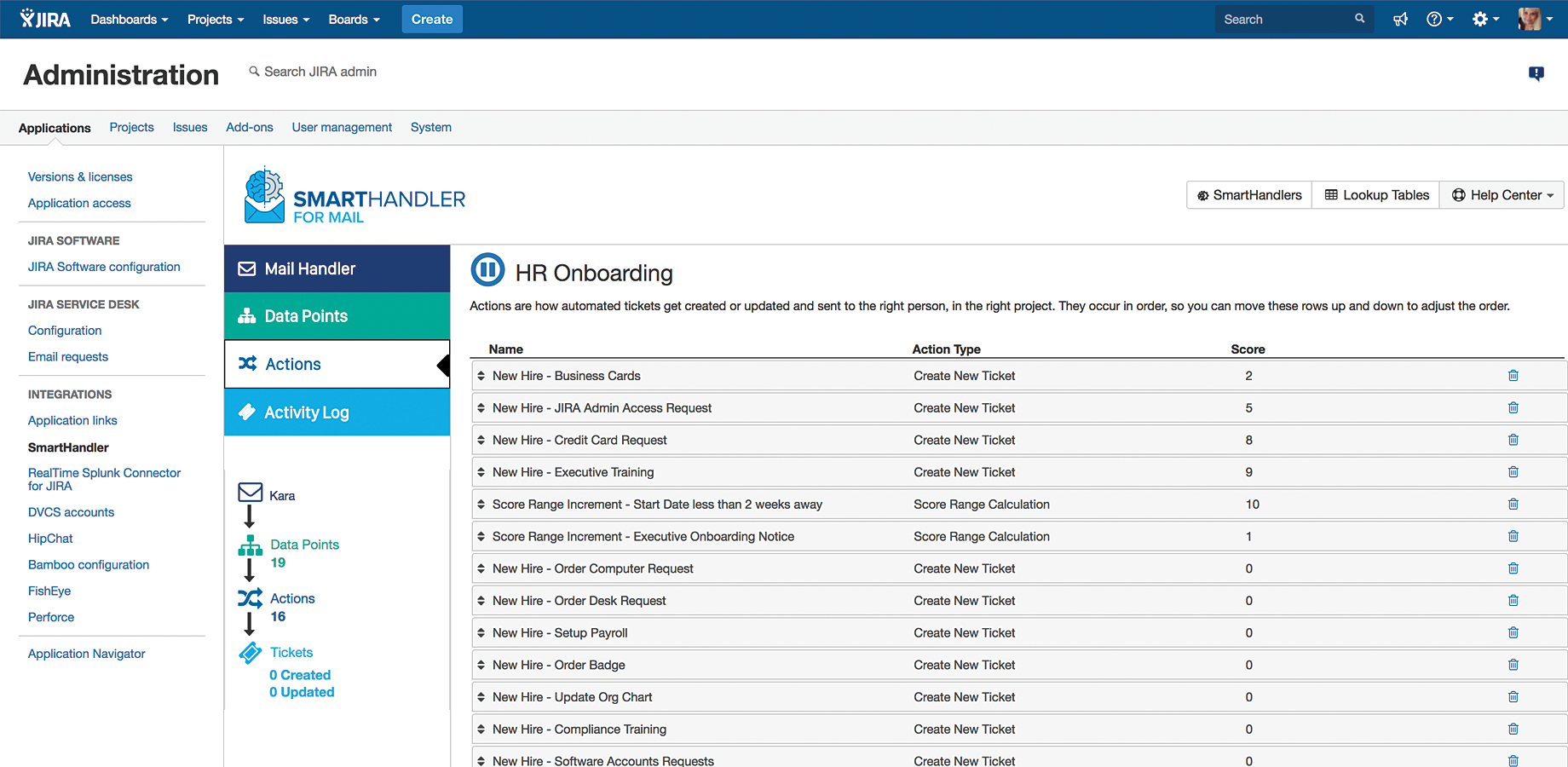Delete Executive Training action

coord(1513,472)
